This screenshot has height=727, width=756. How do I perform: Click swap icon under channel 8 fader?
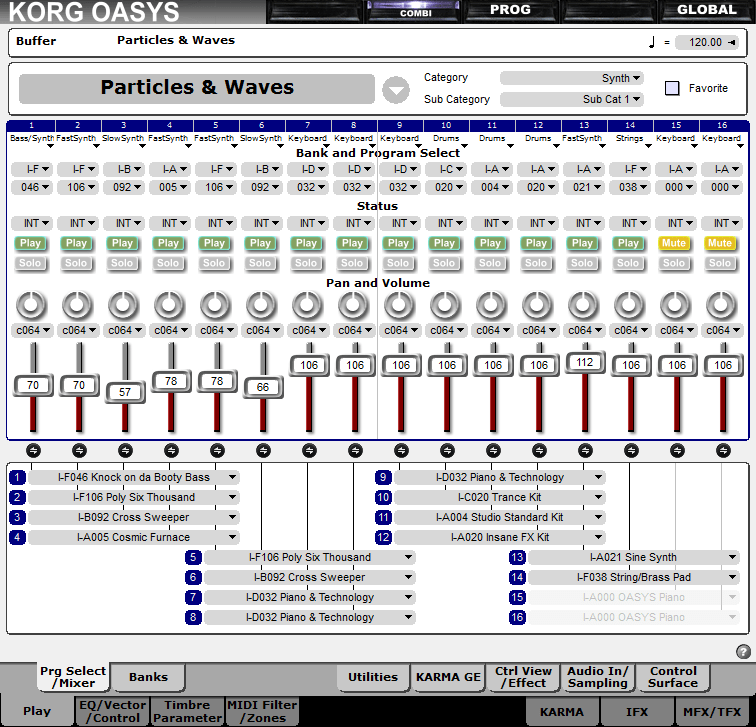point(355,451)
